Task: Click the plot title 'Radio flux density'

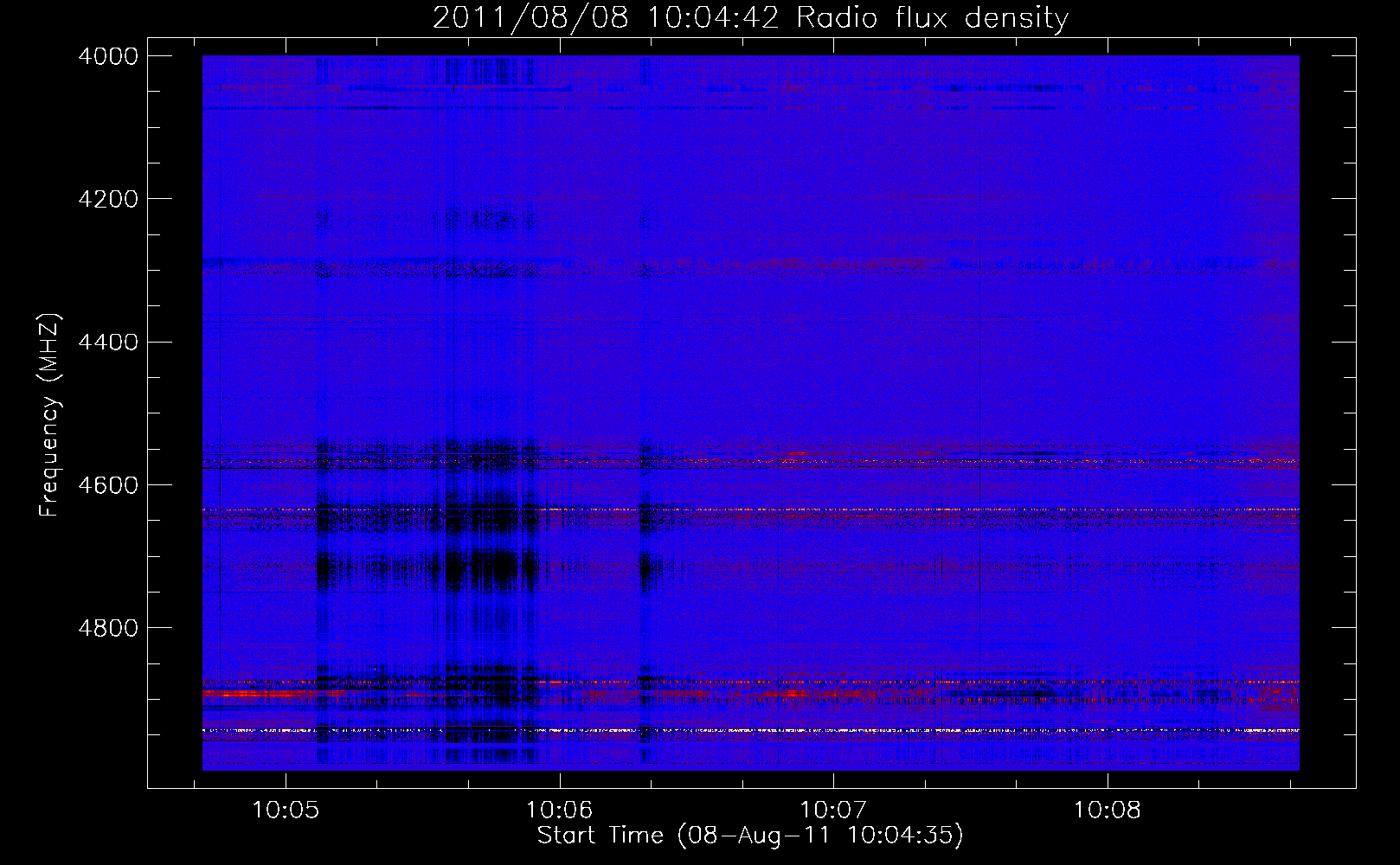Action: pyautogui.click(x=933, y=18)
